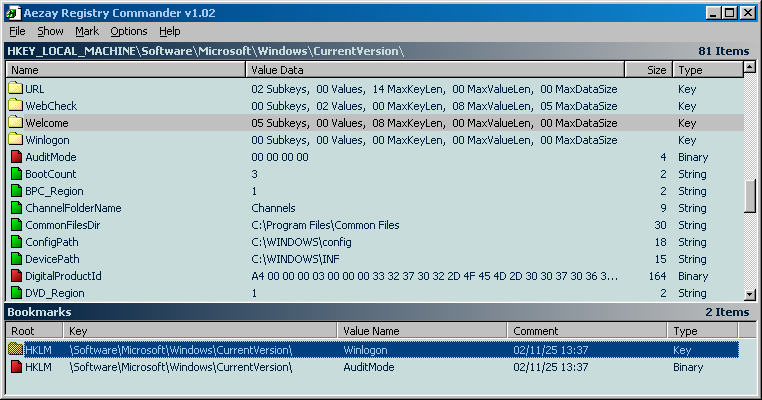This screenshot has height=400, width=762.
Task: Select the Winlogon key name in registry list
Action: (x=47, y=140)
